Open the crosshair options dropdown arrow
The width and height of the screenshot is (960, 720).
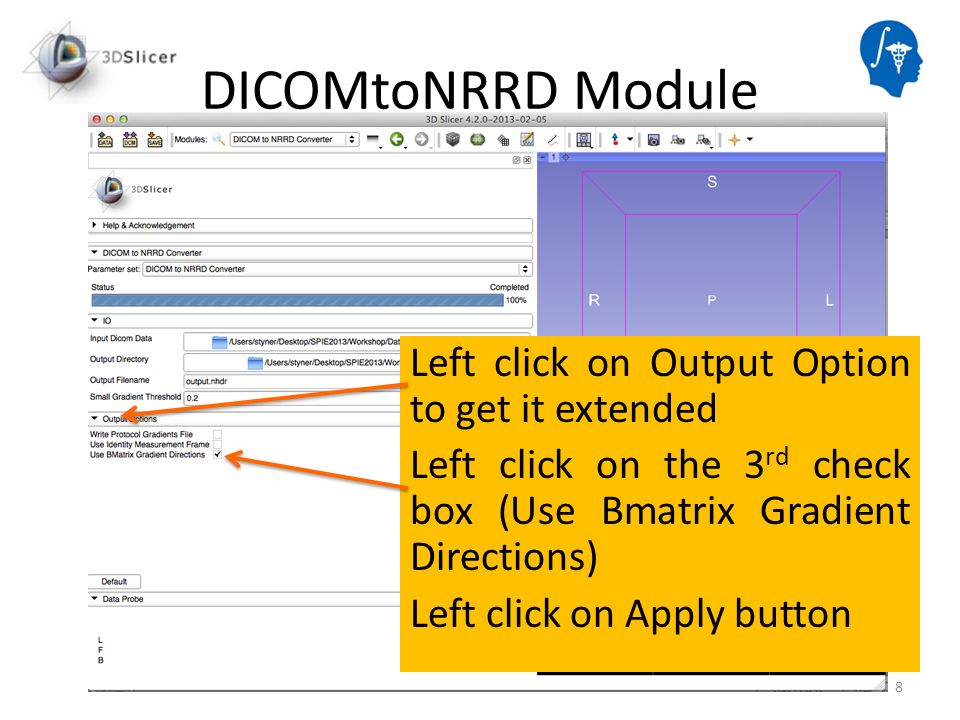[x=749, y=139]
